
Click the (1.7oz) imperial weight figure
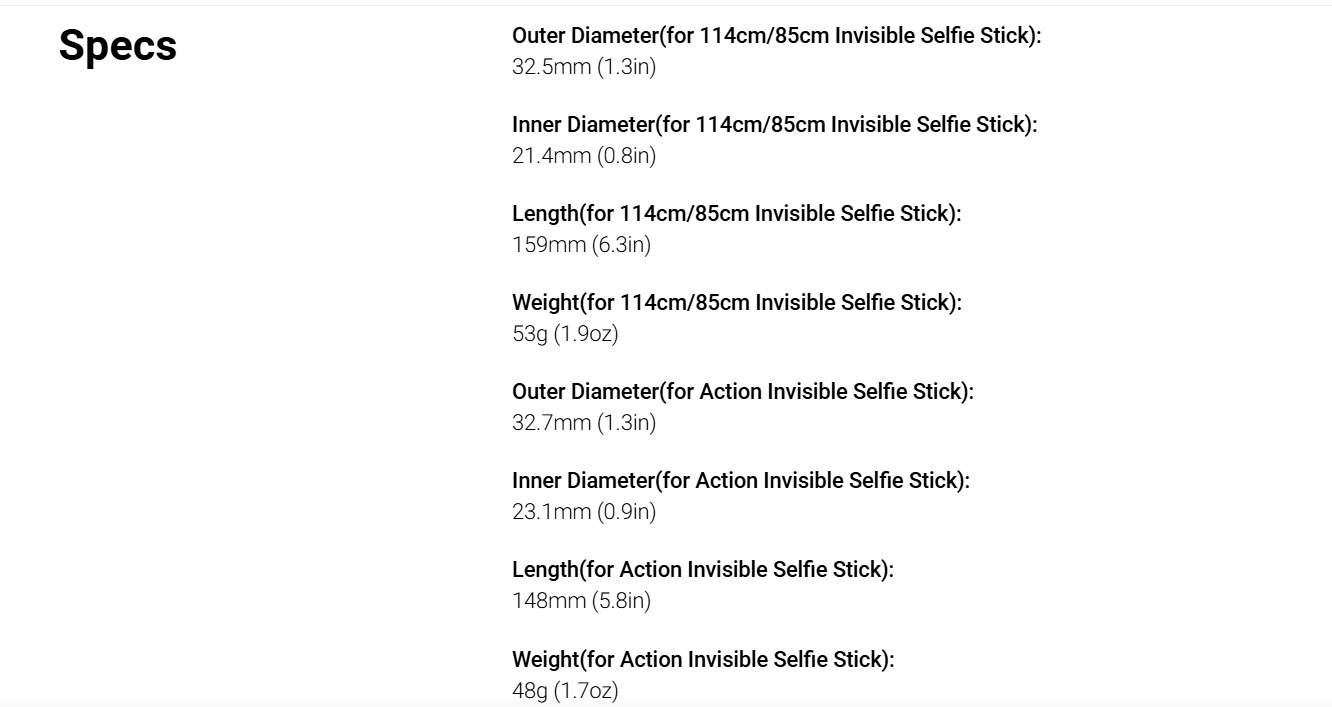click(586, 691)
